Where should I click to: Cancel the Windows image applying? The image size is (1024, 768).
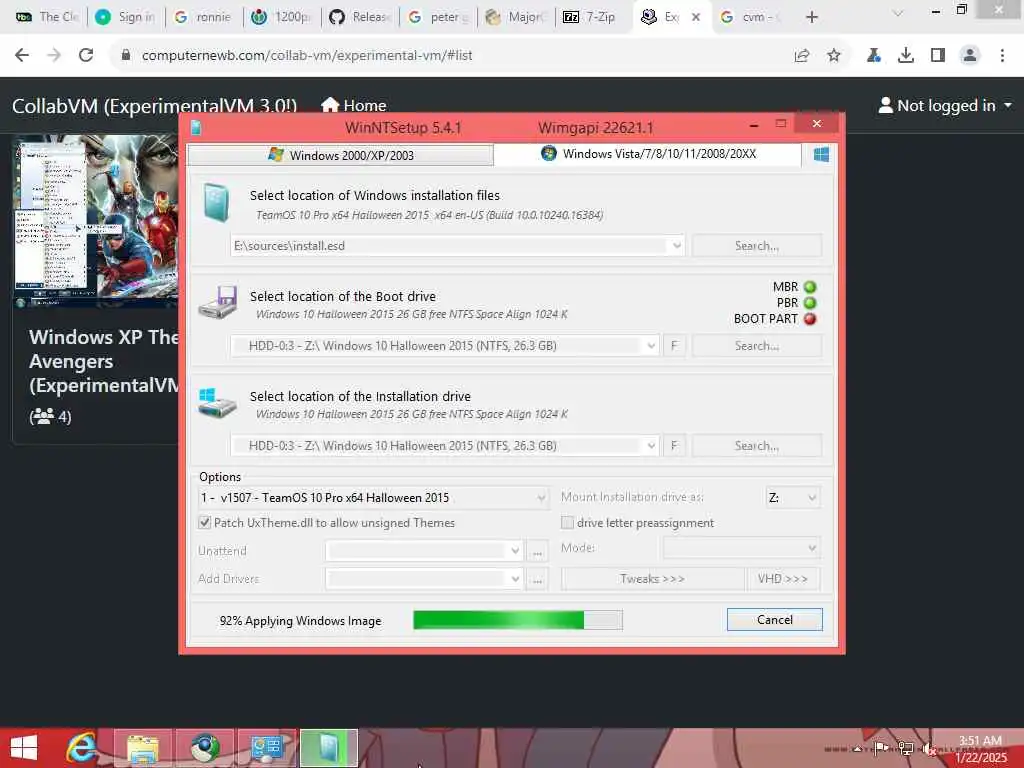click(775, 620)
